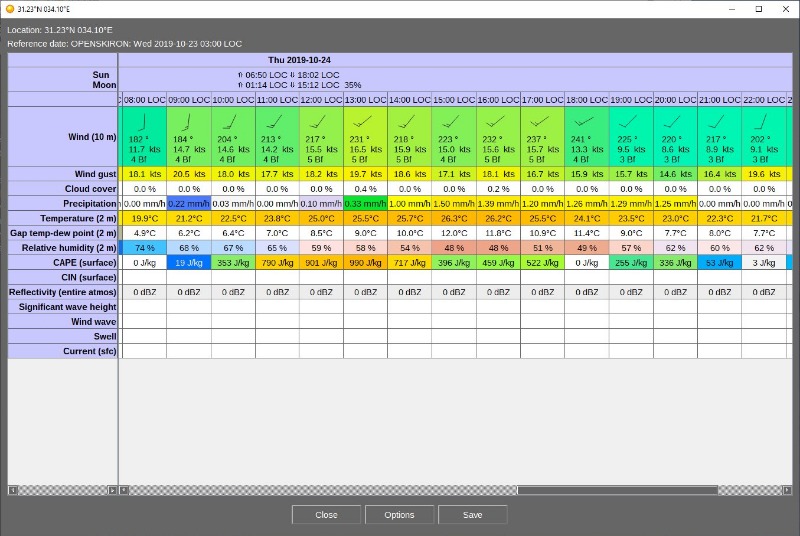Click the 12:00 LOC column header
Image resolution: width=800 pixels, height=536 pixels.
click(x=321, y=100)
